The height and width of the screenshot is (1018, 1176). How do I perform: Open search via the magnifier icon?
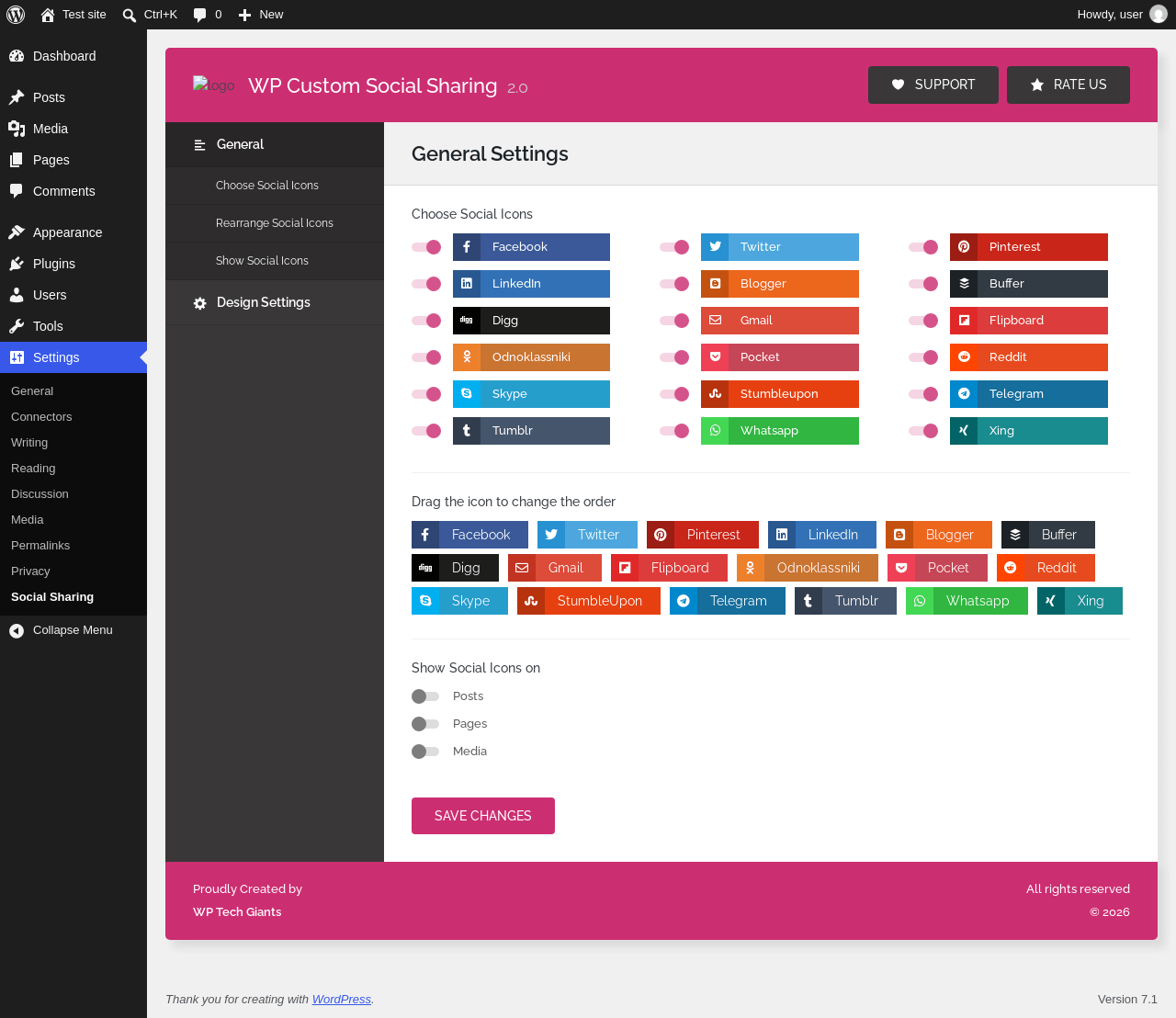point(130,15)
